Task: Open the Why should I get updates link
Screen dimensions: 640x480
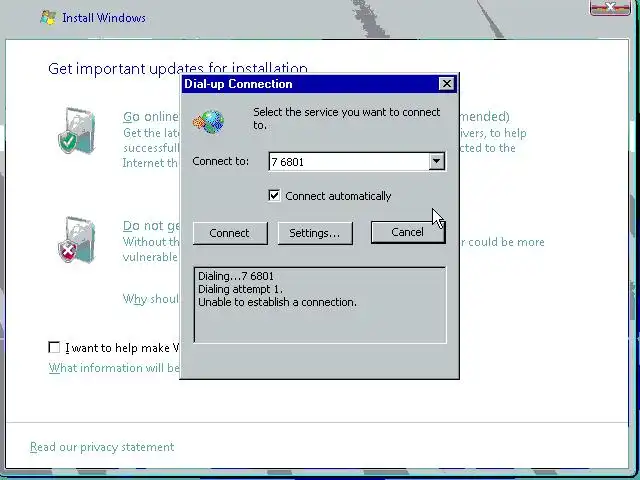Action: point(151,299)
